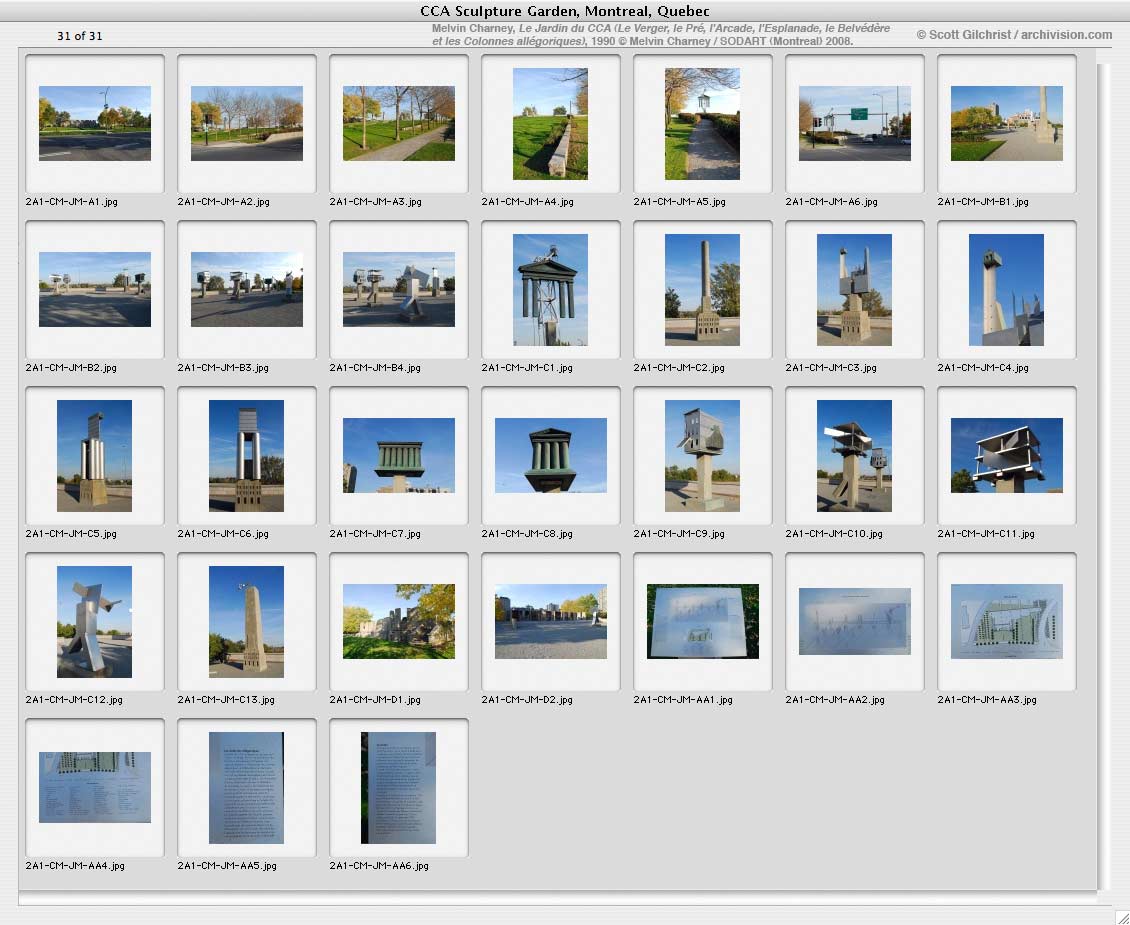Image resolution: width=1130 pixels, height=925 pixels.
Task: Select the 2A1-CM-JM-C12.jpg figure sculpture thumbnail
Action: point(94,622)
